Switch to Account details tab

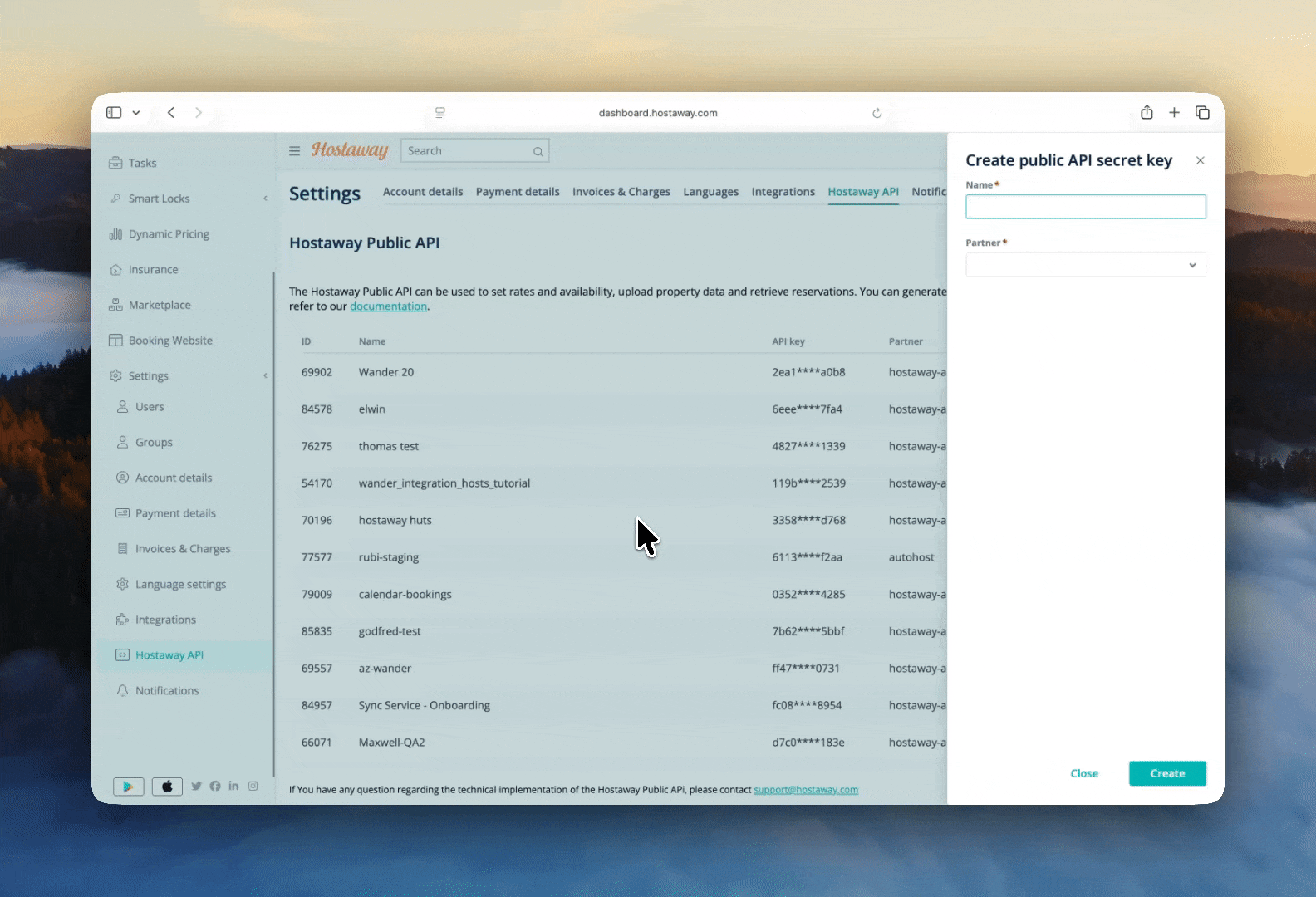coord(423,192)
